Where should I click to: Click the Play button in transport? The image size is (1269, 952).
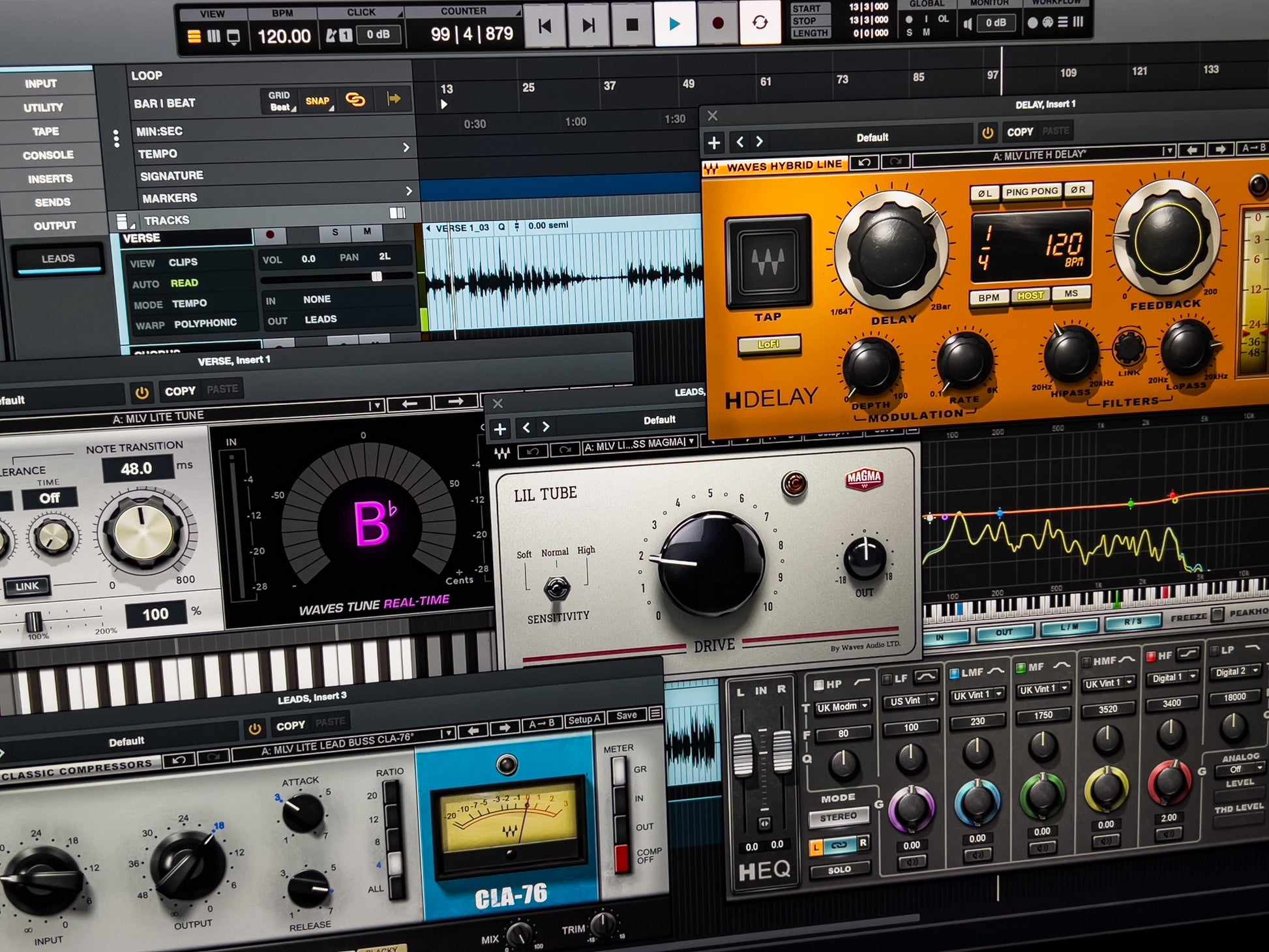674,24
